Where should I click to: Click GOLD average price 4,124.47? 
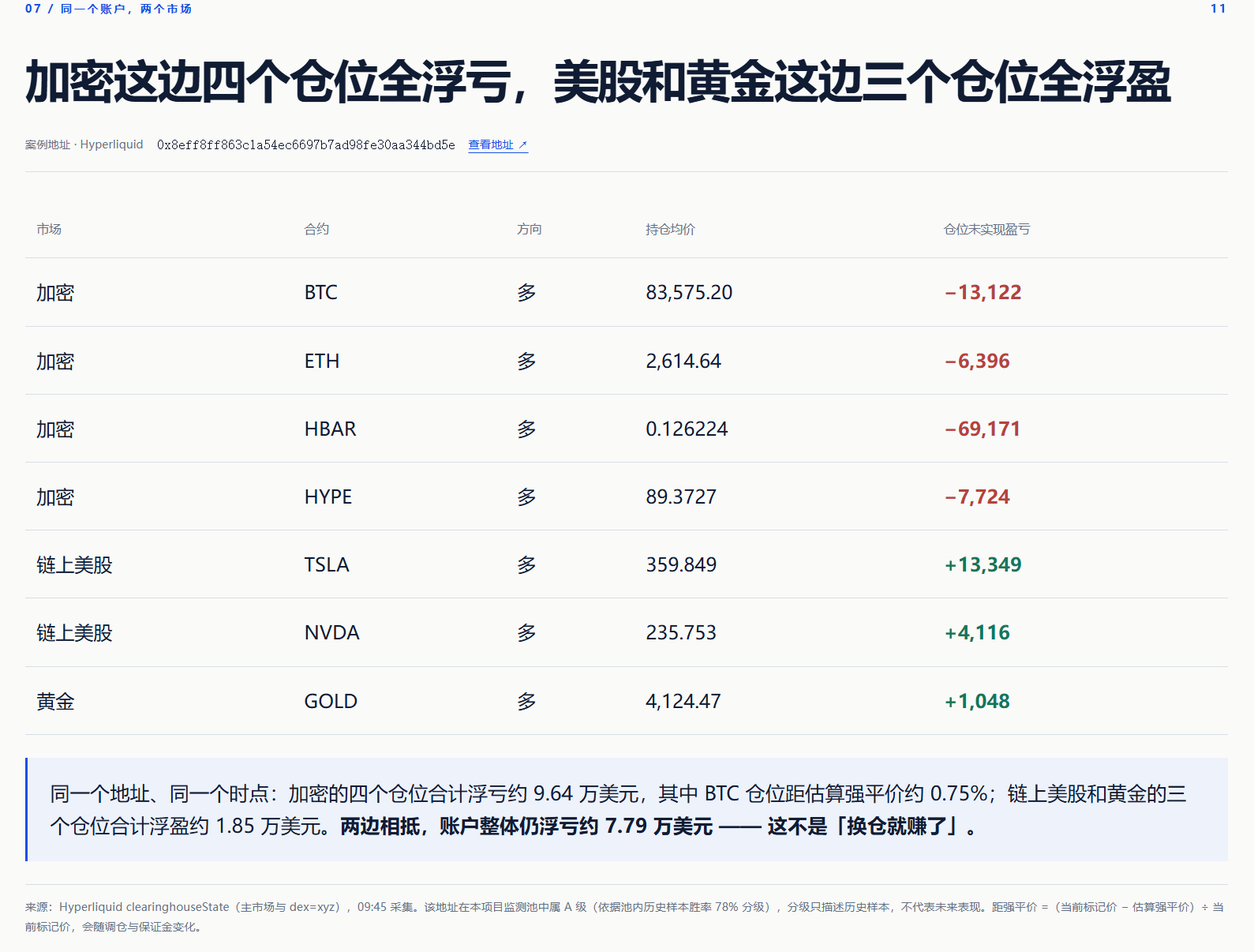pos(683,701)
